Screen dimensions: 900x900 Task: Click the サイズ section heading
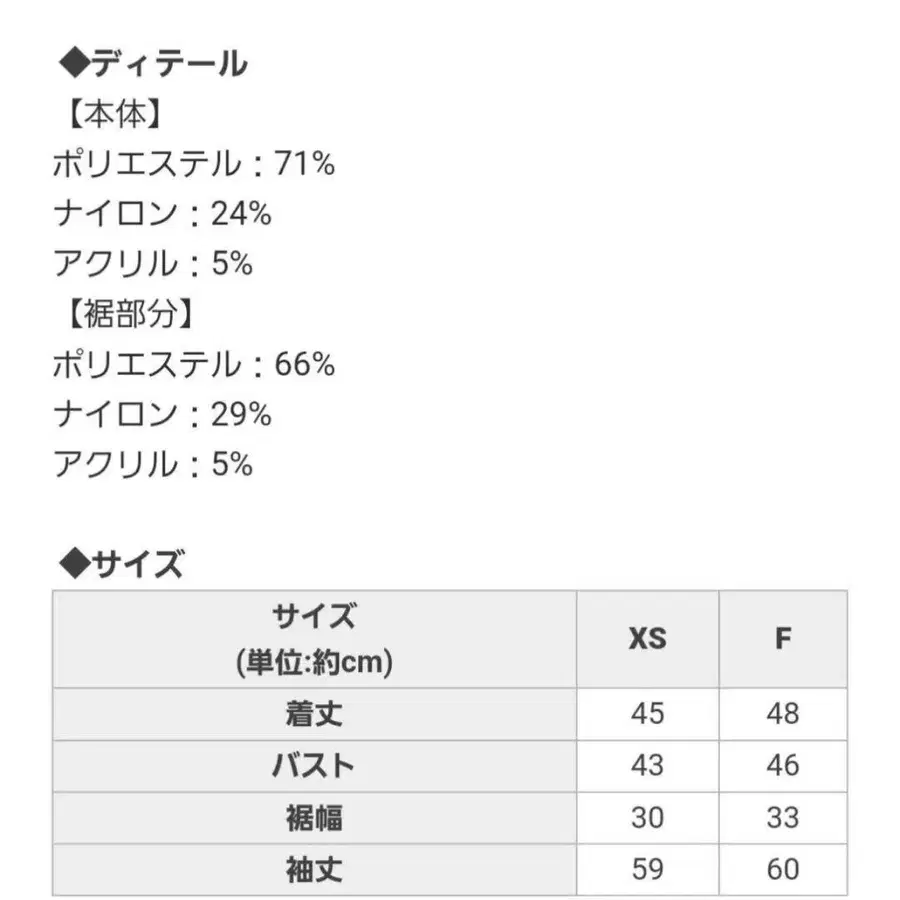point(122,565)
